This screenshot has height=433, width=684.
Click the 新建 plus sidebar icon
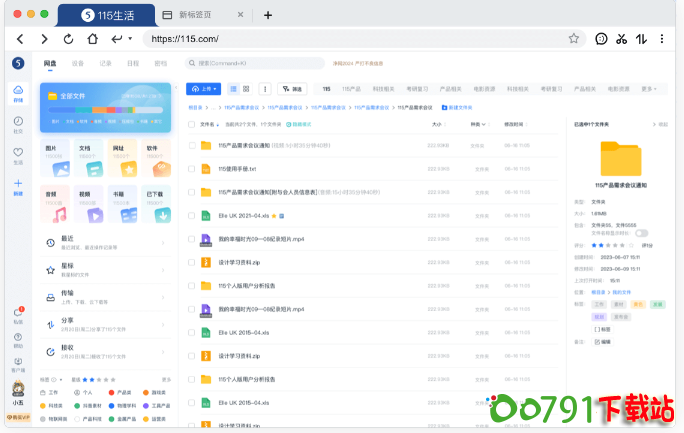(x=18, y=187)
